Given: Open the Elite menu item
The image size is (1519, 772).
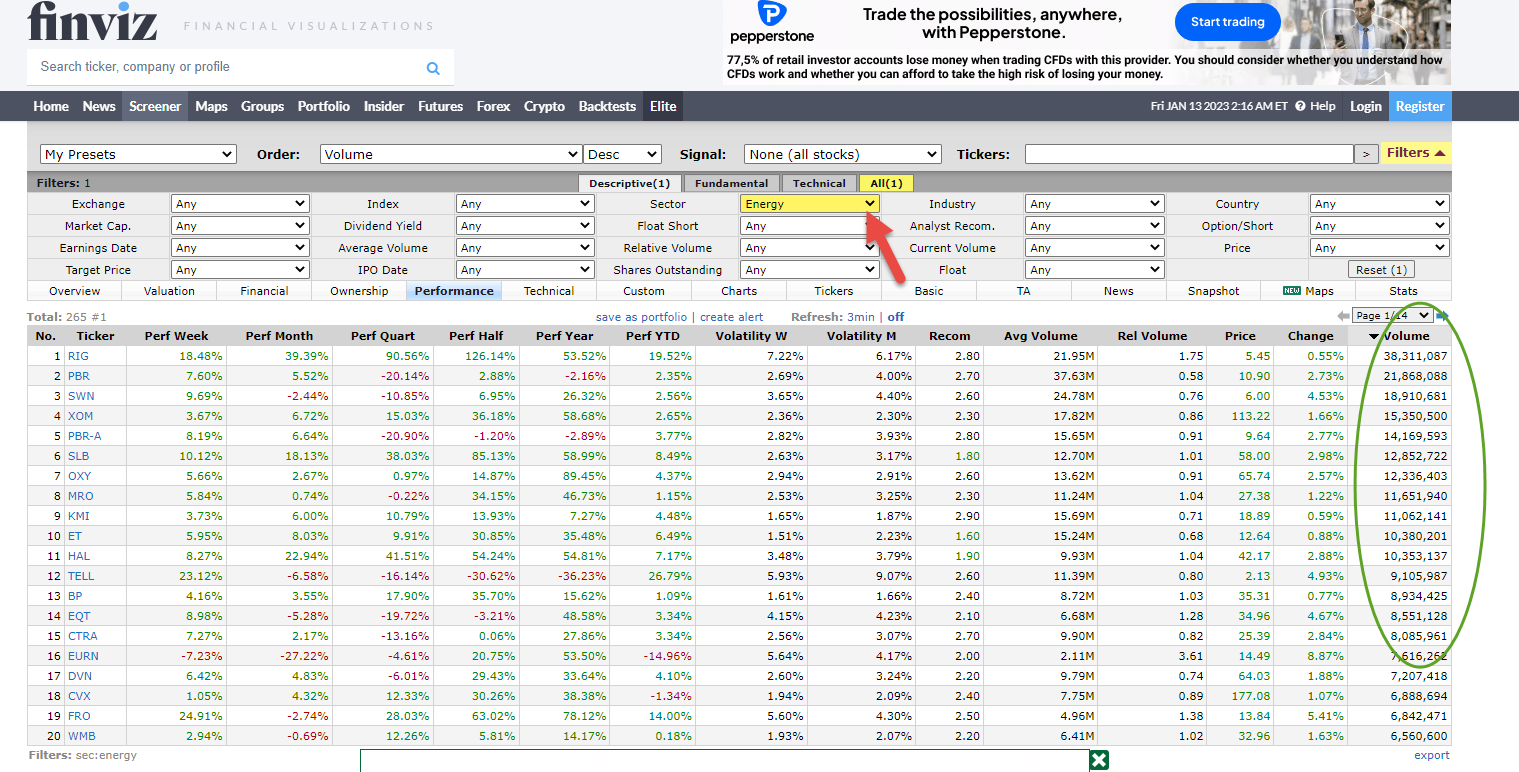Looking at the screenshot, I should [x=663, y=106].
